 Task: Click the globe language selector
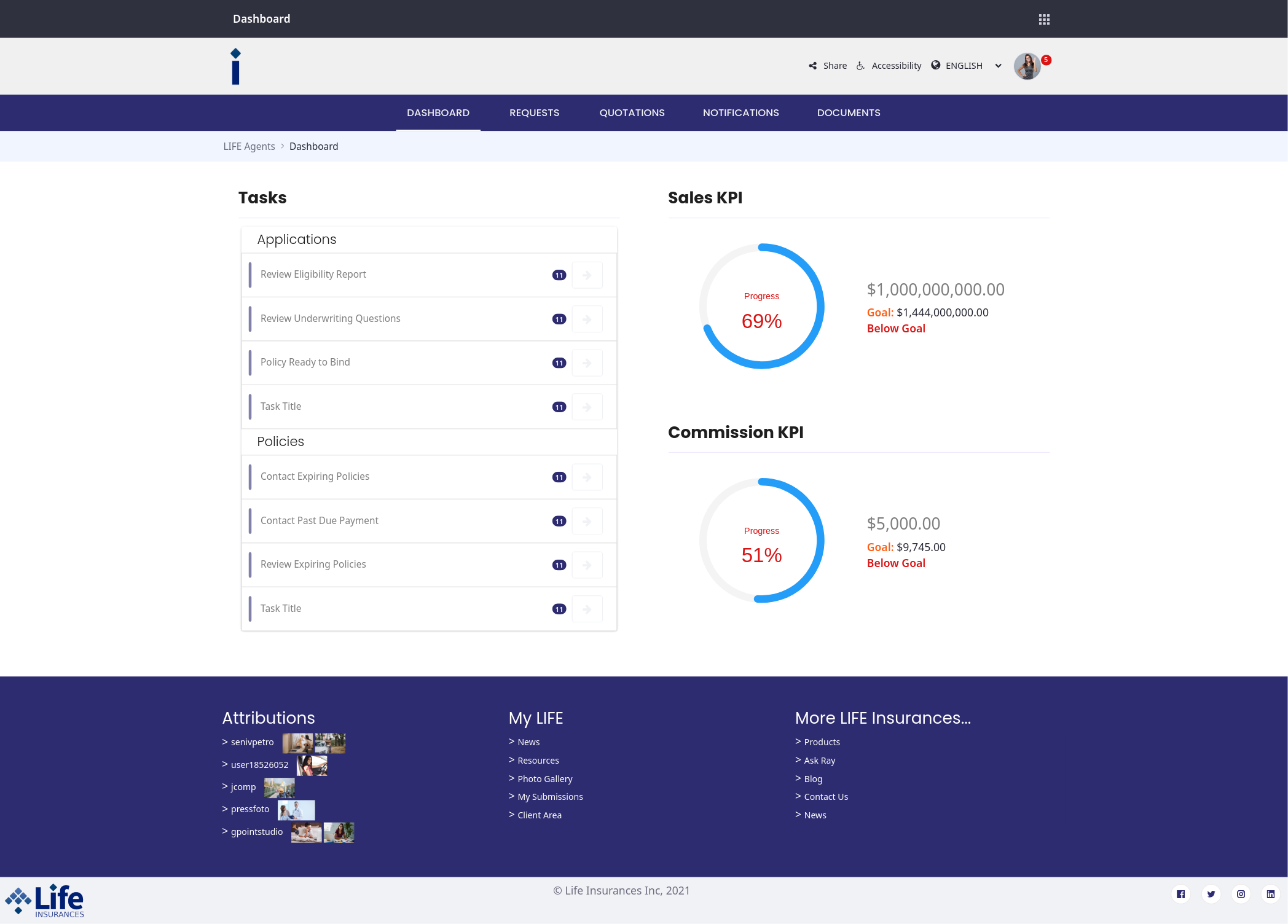tap(935, 65)
